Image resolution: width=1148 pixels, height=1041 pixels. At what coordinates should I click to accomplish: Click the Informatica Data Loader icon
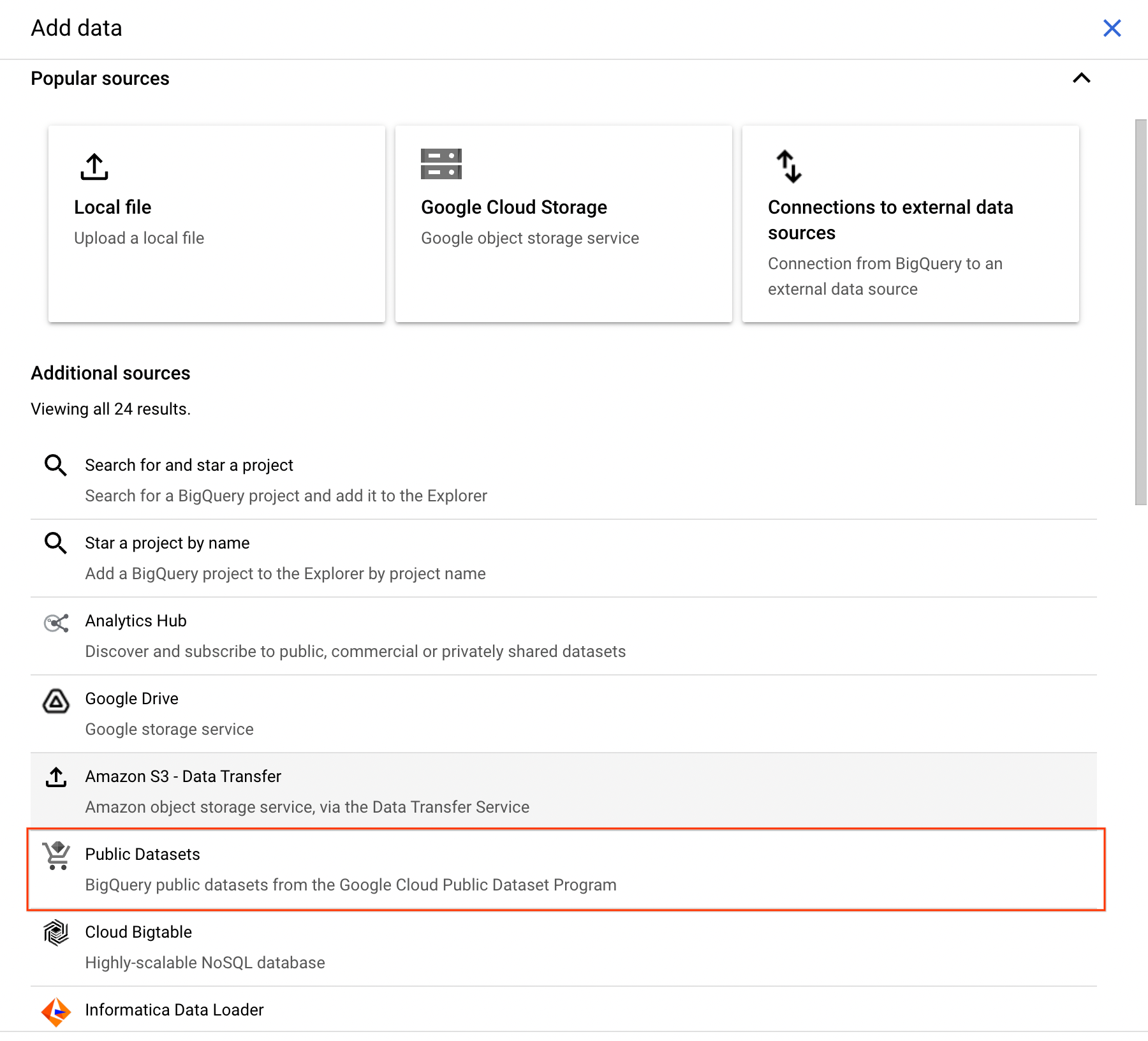click(56, 1012)
